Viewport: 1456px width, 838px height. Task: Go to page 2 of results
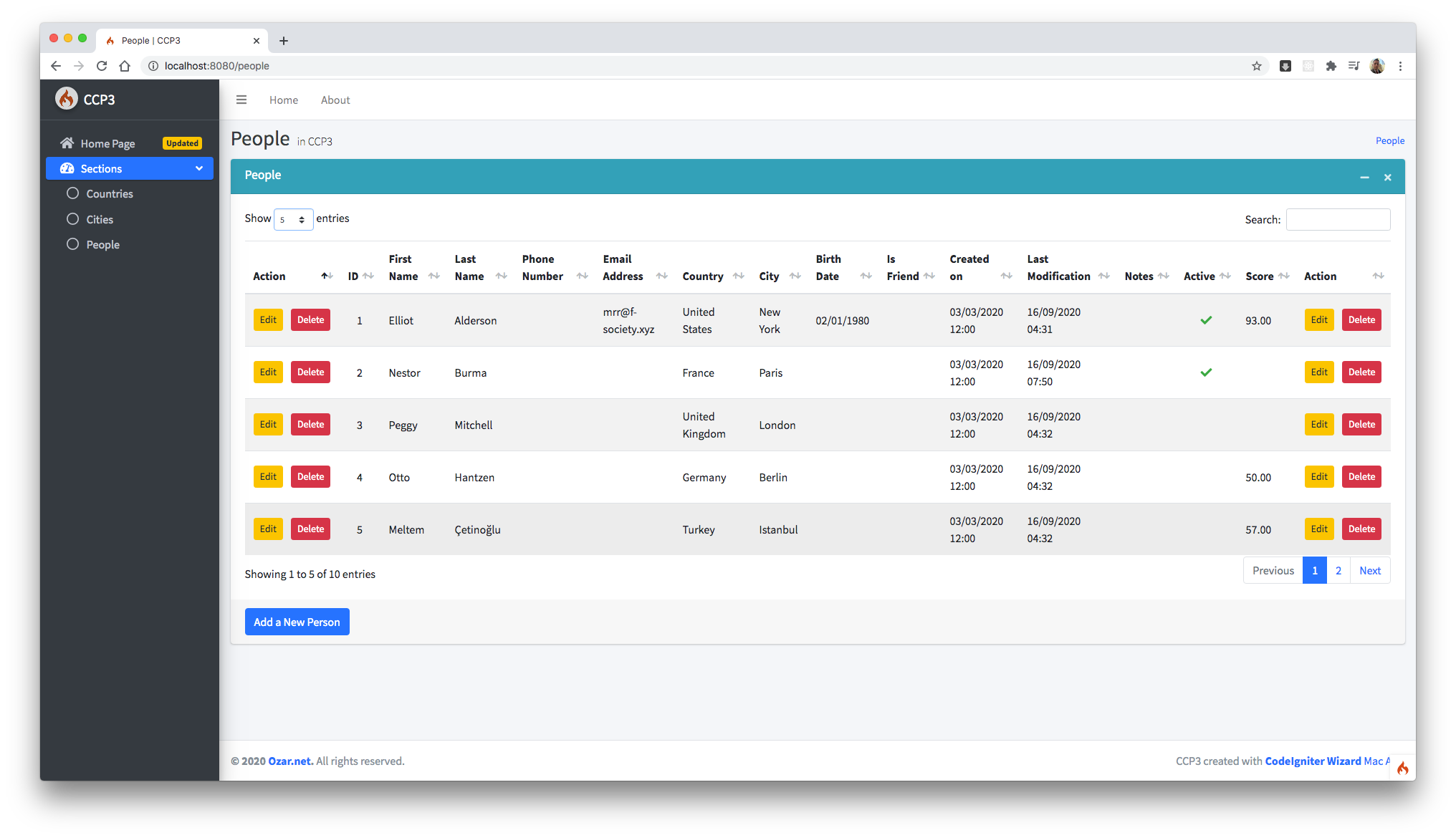pos(1338,570)
